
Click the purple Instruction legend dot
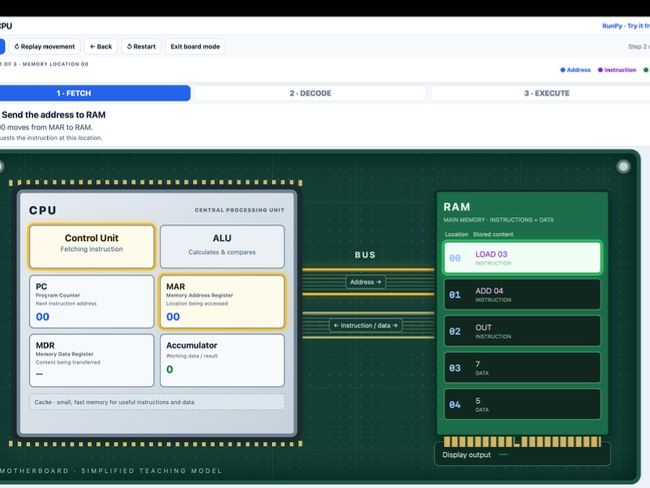tap(600, 70)
